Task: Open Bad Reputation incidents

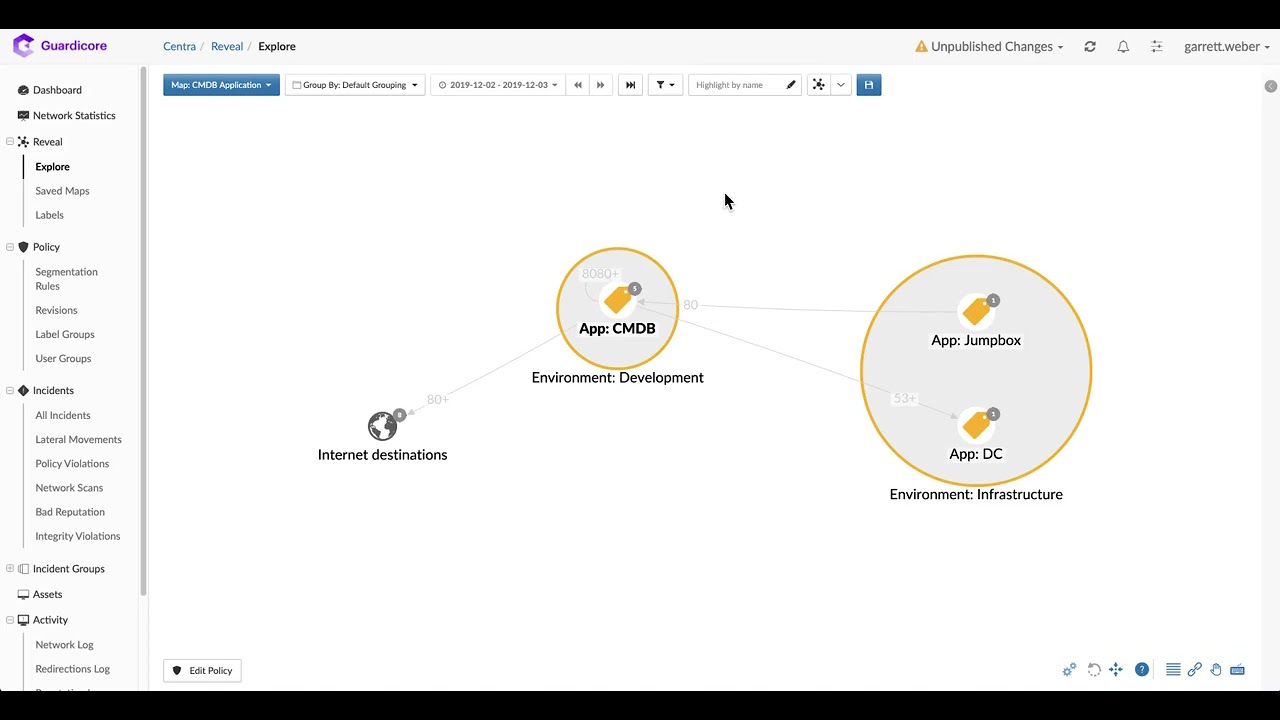Action: tap(70, 512)
